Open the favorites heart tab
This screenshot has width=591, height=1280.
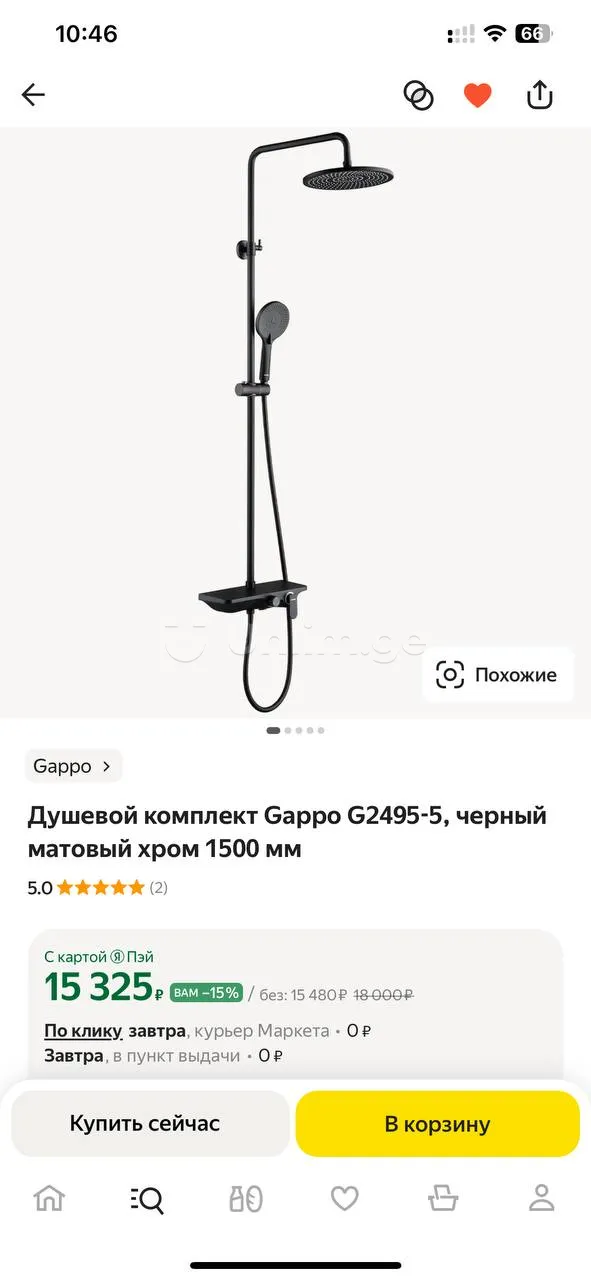[x=344, y=1198]
